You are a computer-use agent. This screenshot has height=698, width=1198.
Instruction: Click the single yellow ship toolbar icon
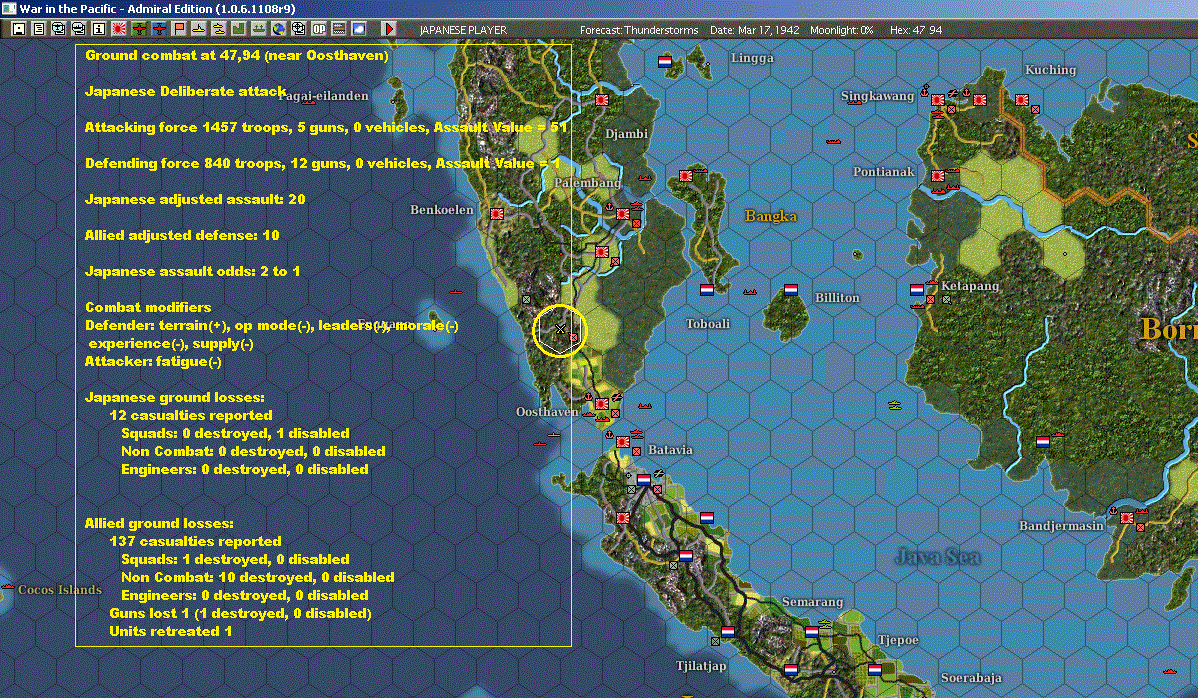199,29
